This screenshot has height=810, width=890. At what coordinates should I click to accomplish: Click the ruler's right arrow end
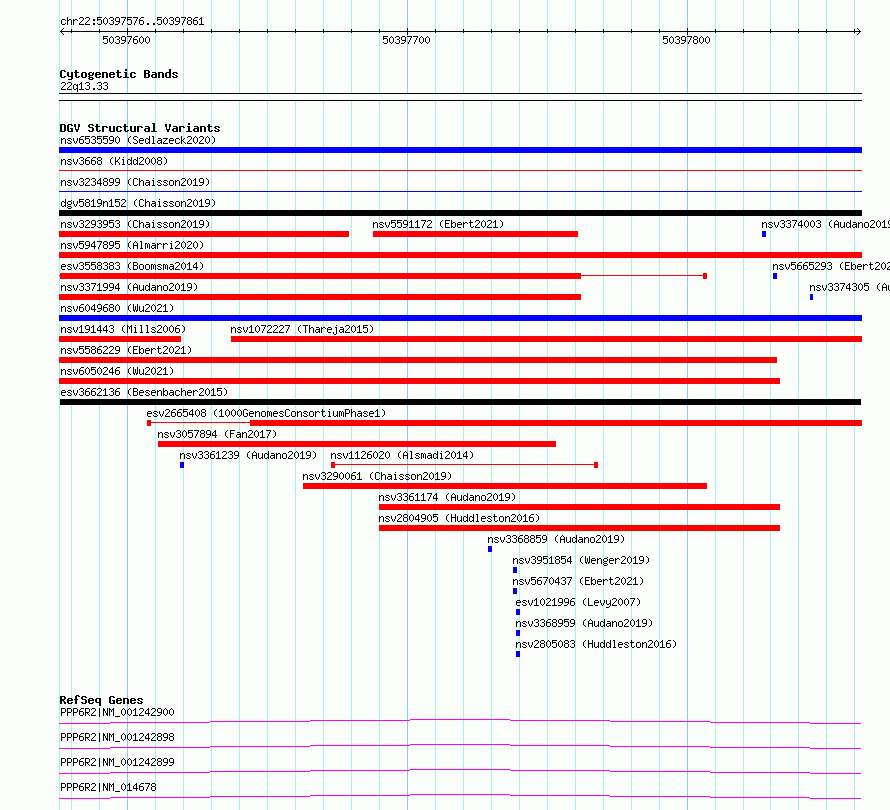[x=858, y=32]
